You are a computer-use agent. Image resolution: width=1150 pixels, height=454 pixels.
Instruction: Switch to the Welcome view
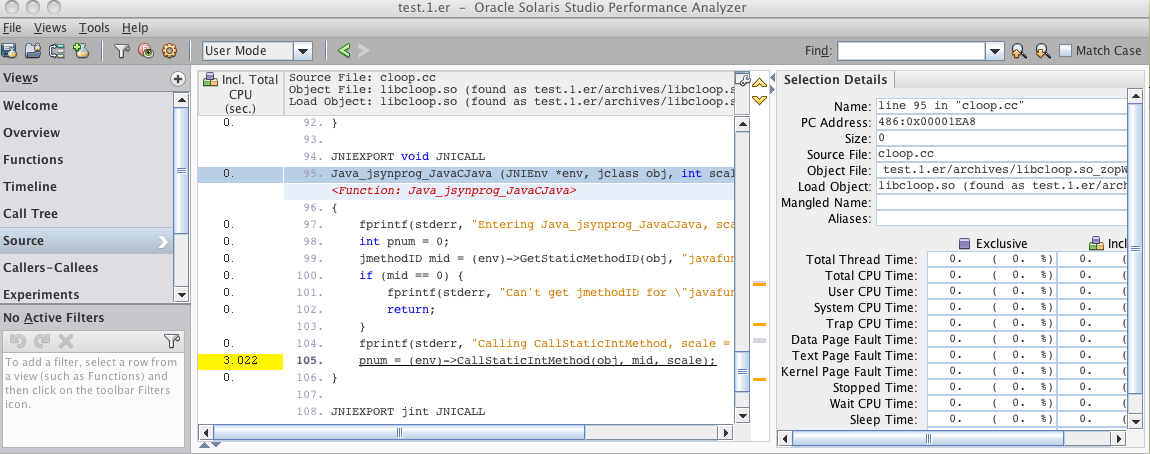click(x=87, y=106)
